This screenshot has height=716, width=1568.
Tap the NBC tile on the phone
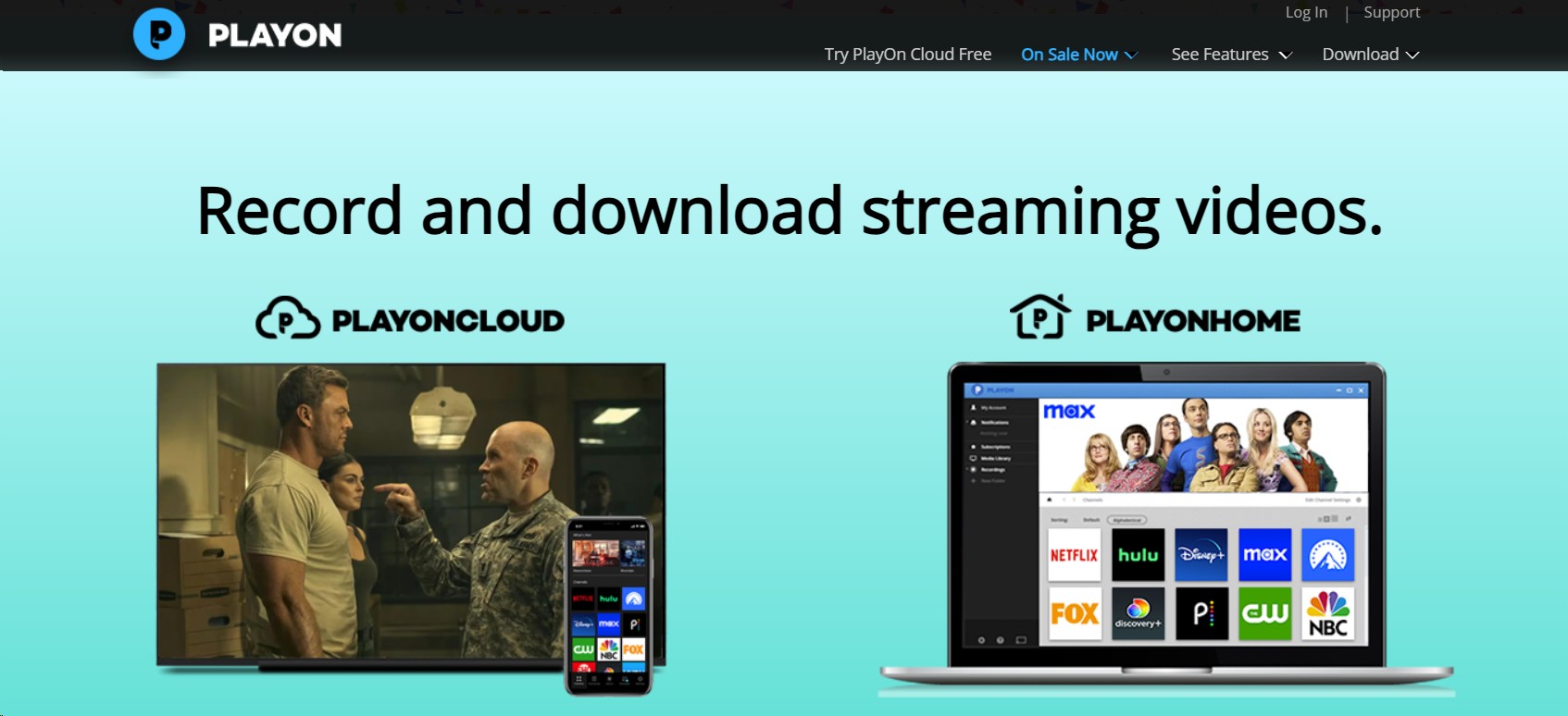click(609, 649)
